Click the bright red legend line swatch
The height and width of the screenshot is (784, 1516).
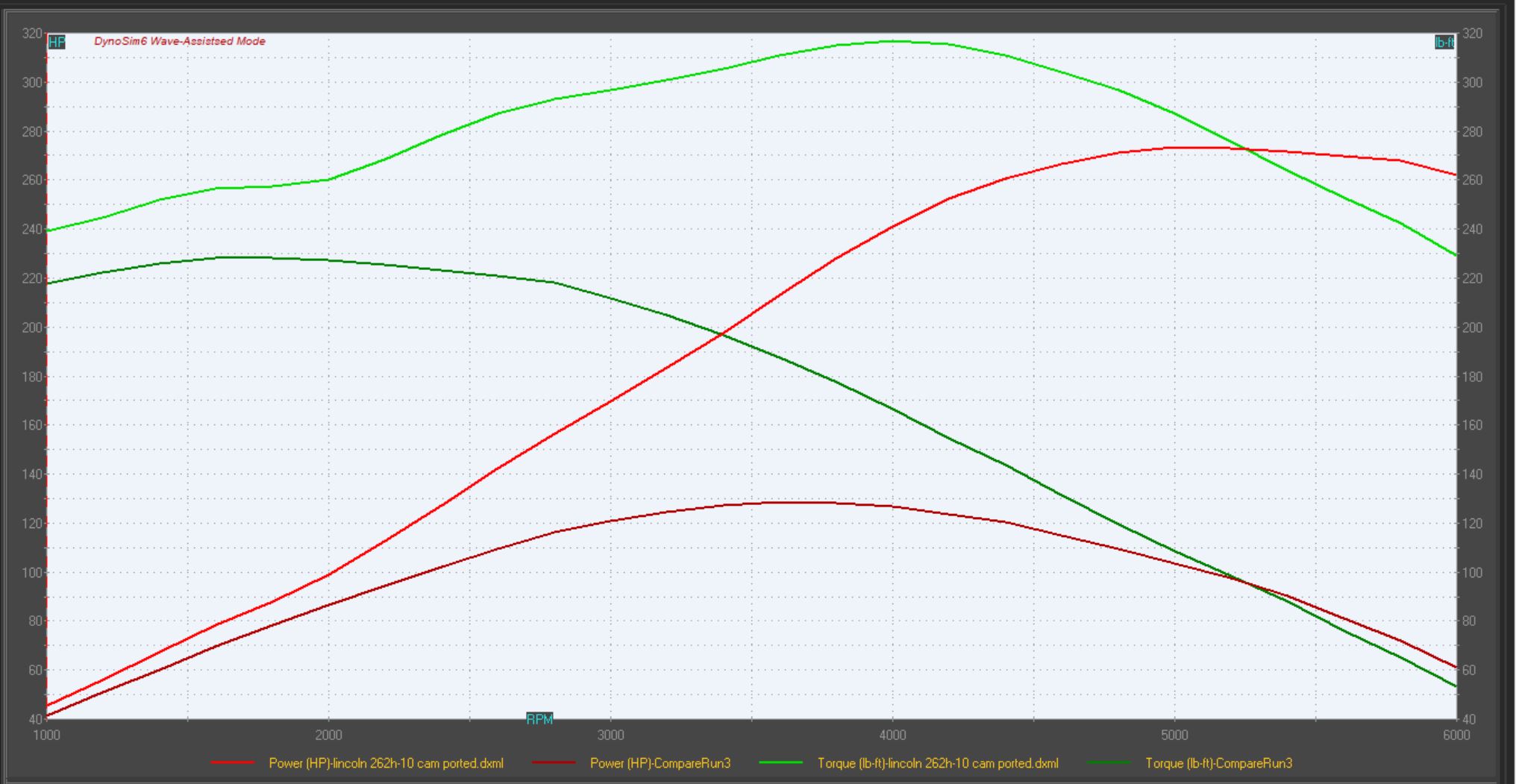[233, 763]
